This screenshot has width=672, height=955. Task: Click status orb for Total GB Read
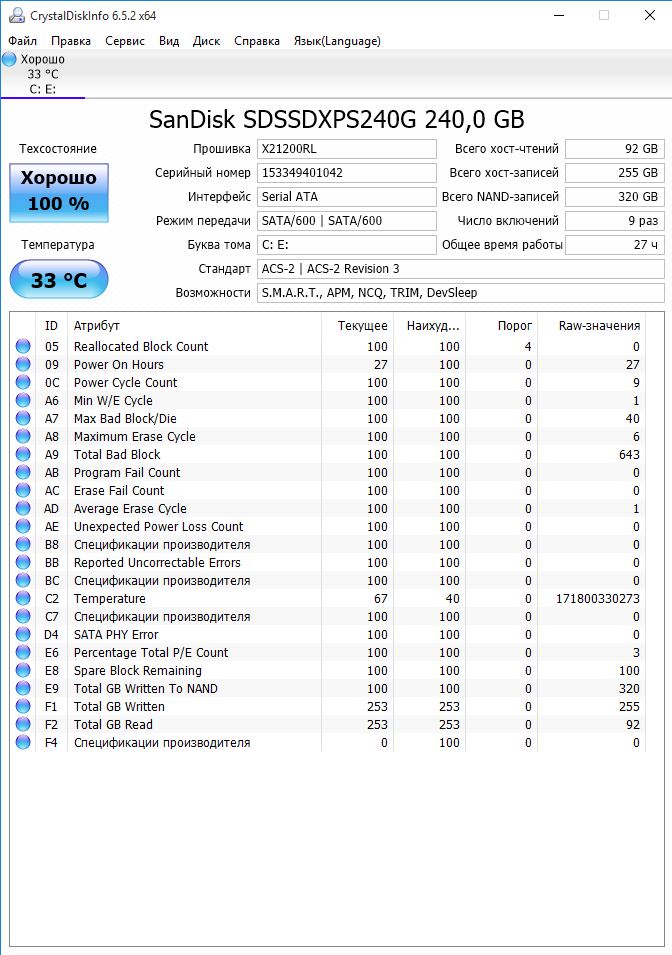23,724
